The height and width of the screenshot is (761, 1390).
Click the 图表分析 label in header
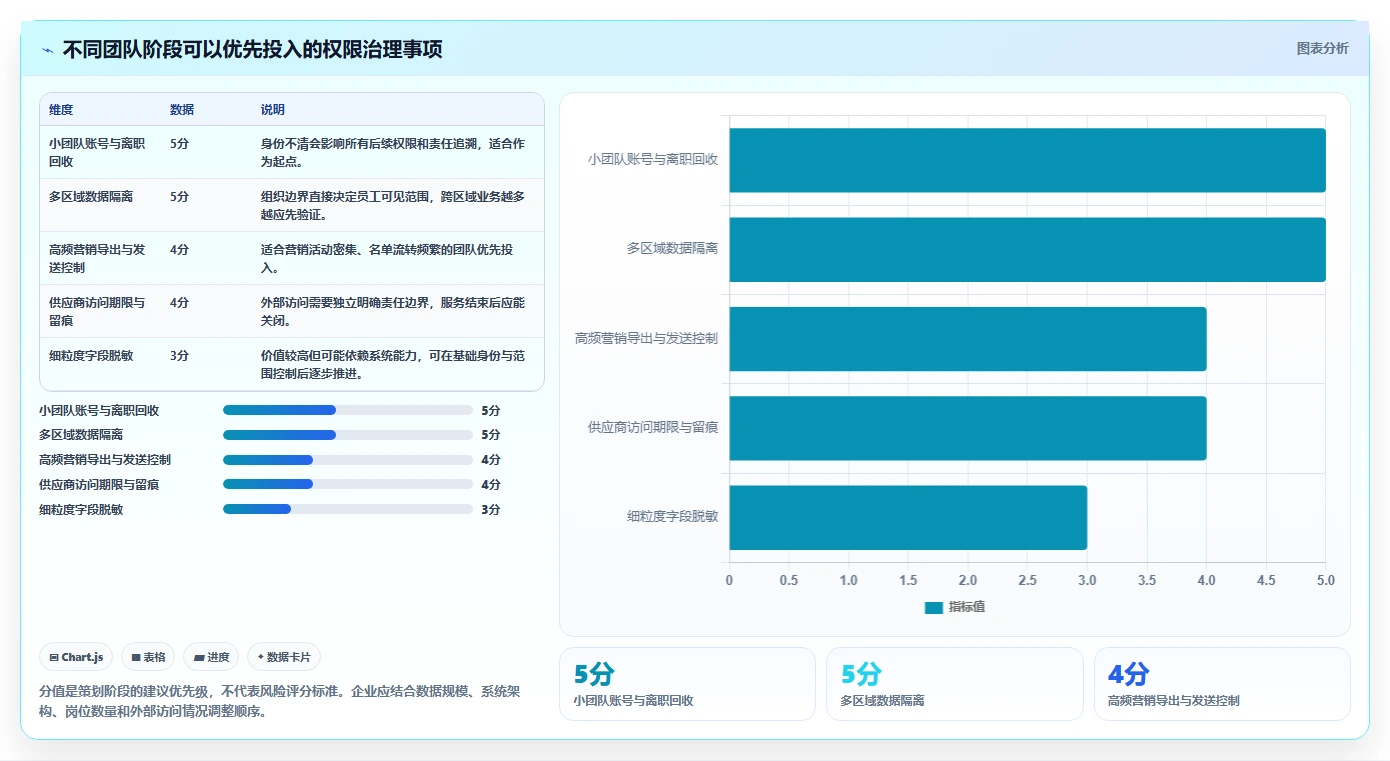point(1322,48)
